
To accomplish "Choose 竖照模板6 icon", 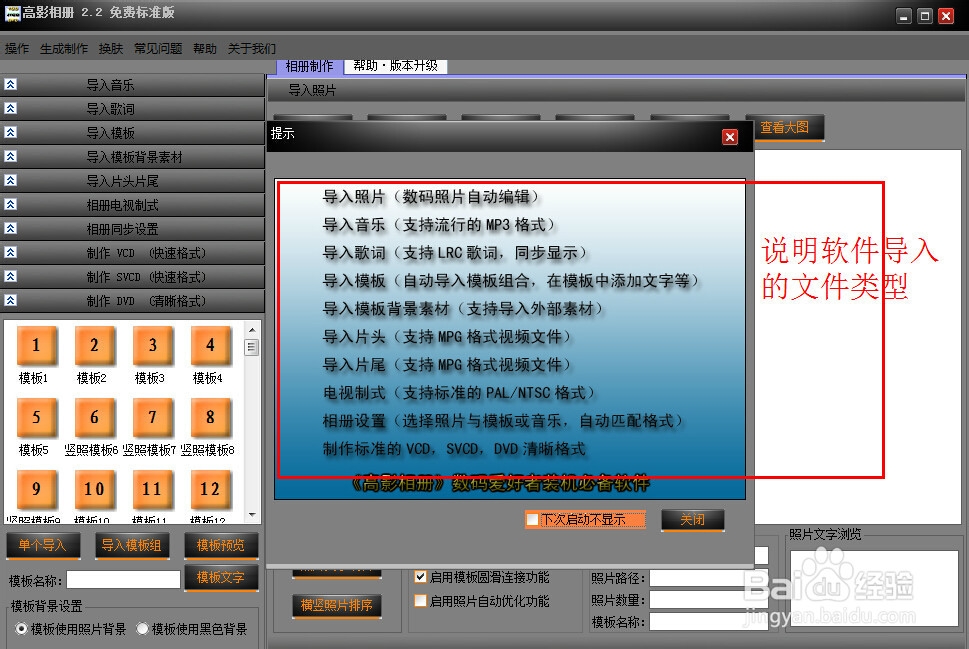I will point(93,417).
